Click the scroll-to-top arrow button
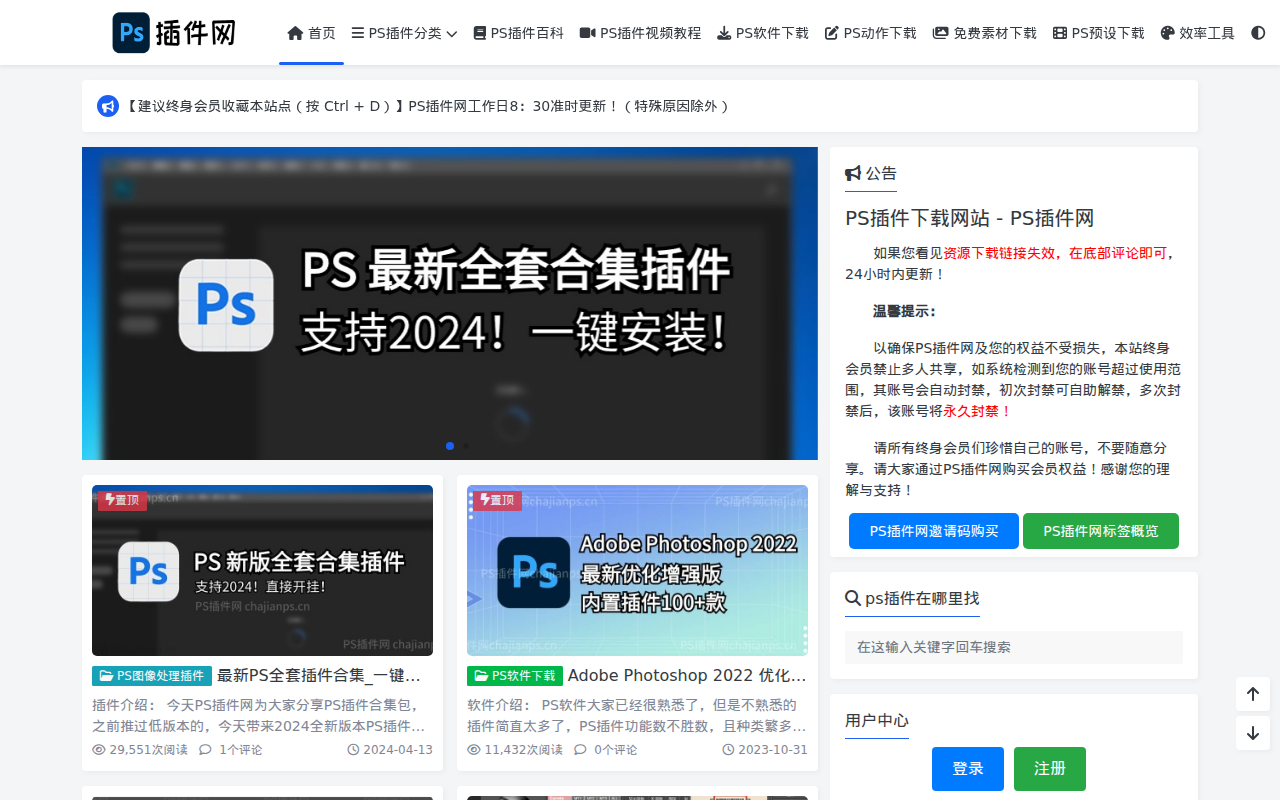Image resolution: width=1280 pixels, height=800 pixels. (x=1253, y=693)
